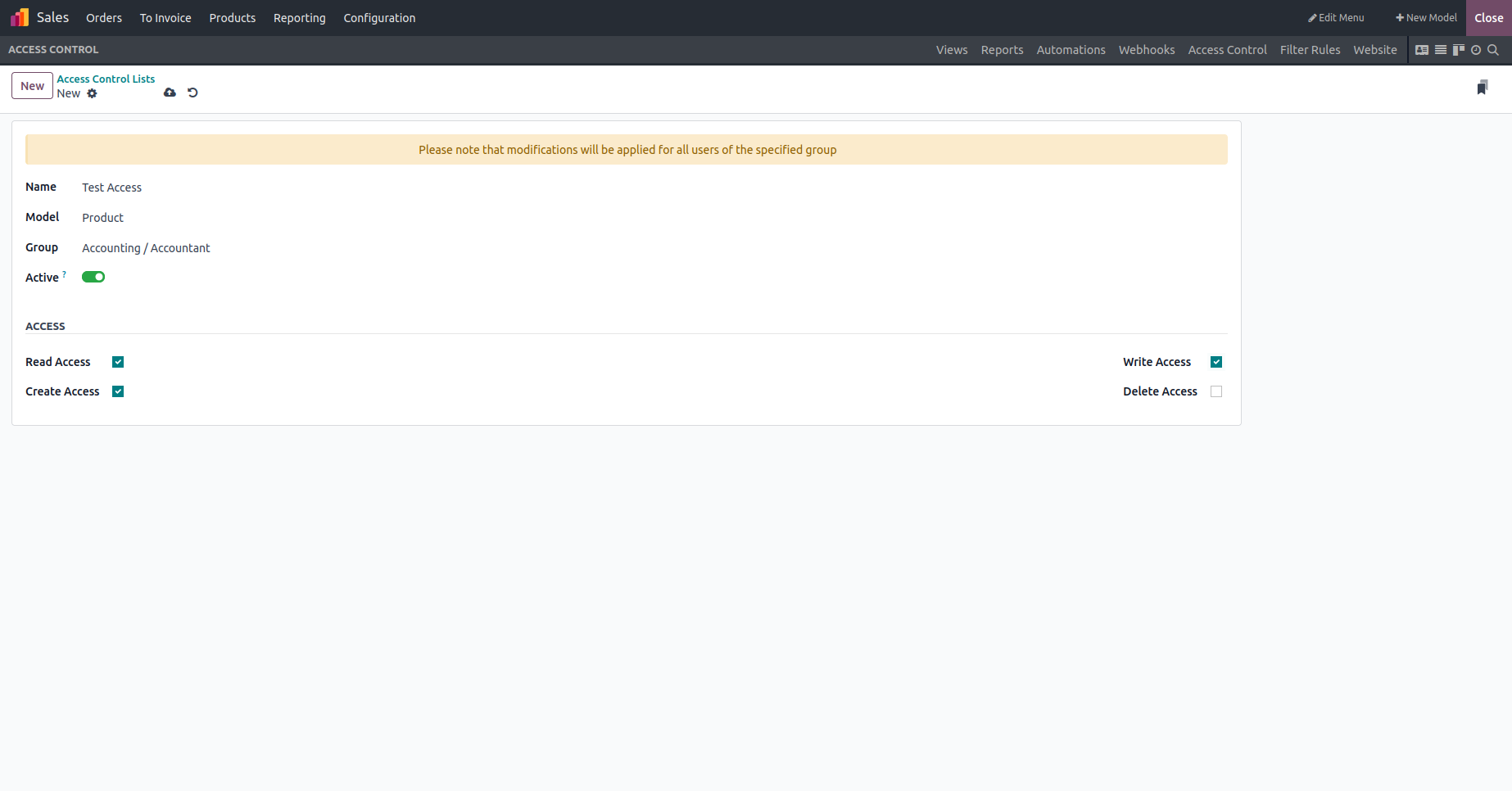
Task: Open the gear actions menu next to New
Action: coord(92,93)
